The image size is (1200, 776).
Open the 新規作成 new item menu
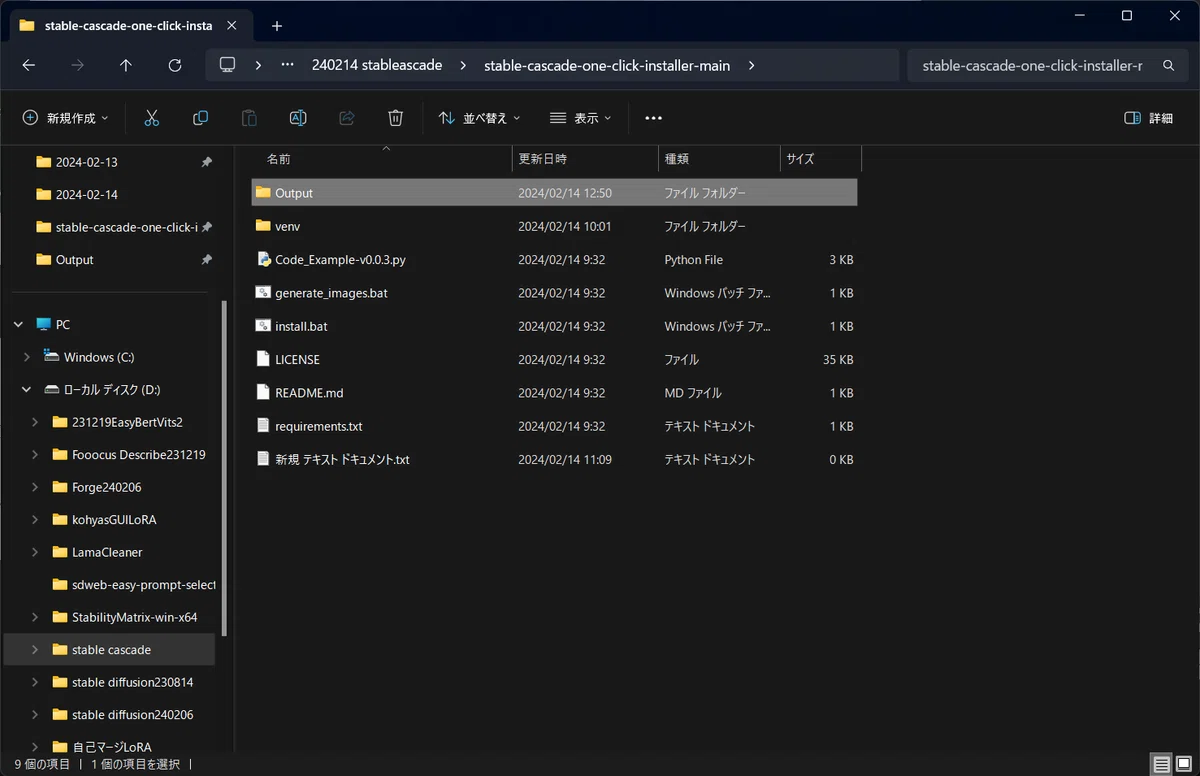[x=65, y=118]
